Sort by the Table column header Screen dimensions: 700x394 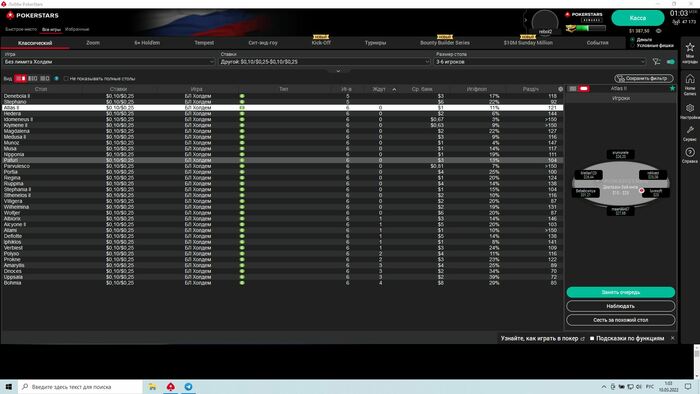(x=41, y=89)
